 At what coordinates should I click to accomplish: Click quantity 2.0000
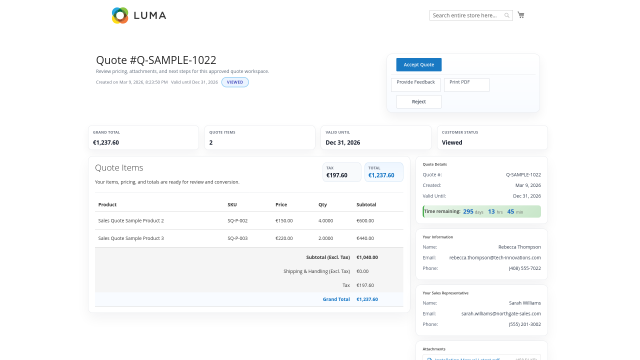pos(326,238)
